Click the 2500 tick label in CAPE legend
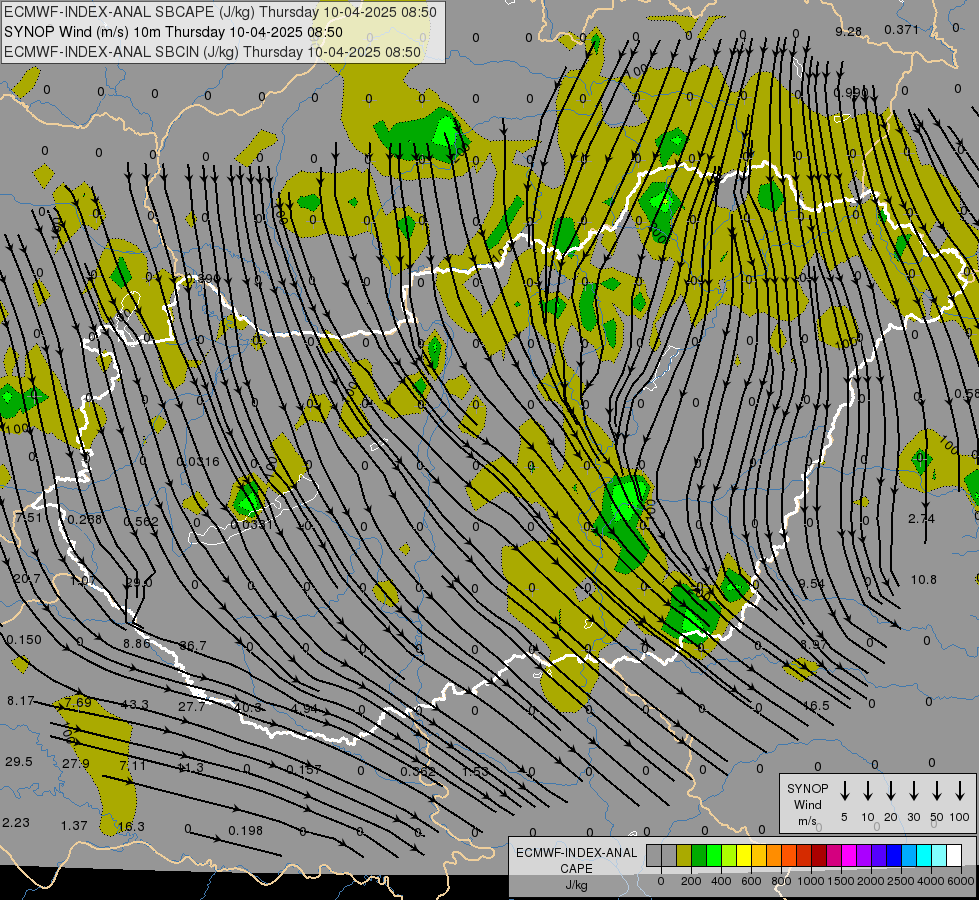The width and height of the screenshot is (979, 900). [x=900, y=881]
